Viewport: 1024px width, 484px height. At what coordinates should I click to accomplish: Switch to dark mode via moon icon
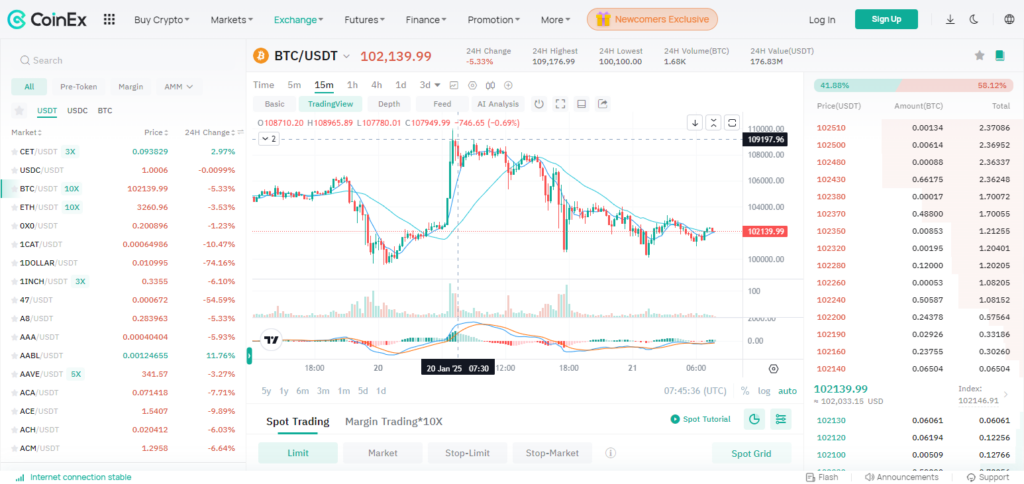click(x=974, y=20)
